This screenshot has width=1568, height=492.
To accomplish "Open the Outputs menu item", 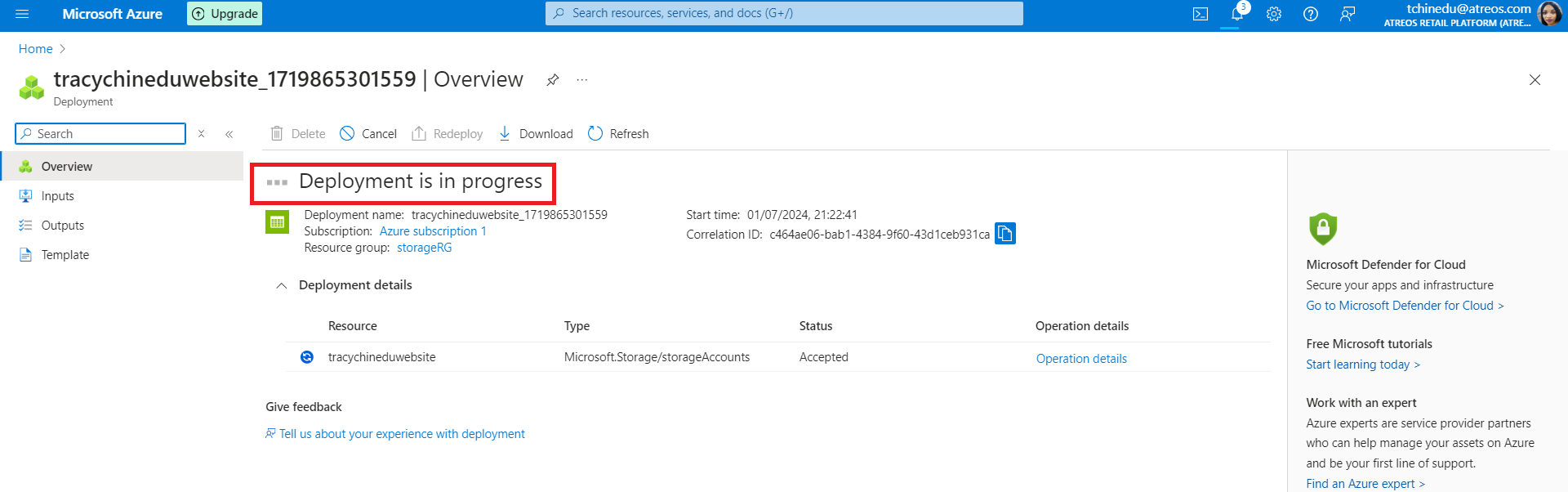I will [x=62, y=226].
